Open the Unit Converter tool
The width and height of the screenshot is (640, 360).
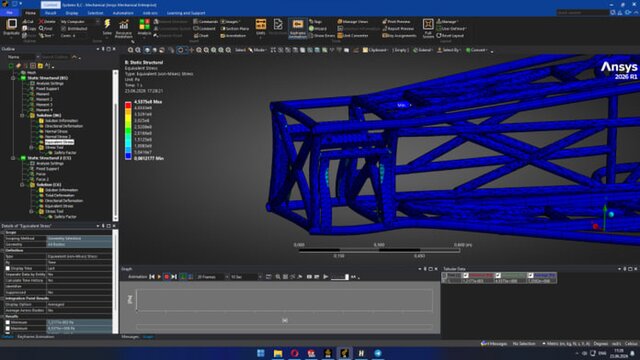coord(353,36)
